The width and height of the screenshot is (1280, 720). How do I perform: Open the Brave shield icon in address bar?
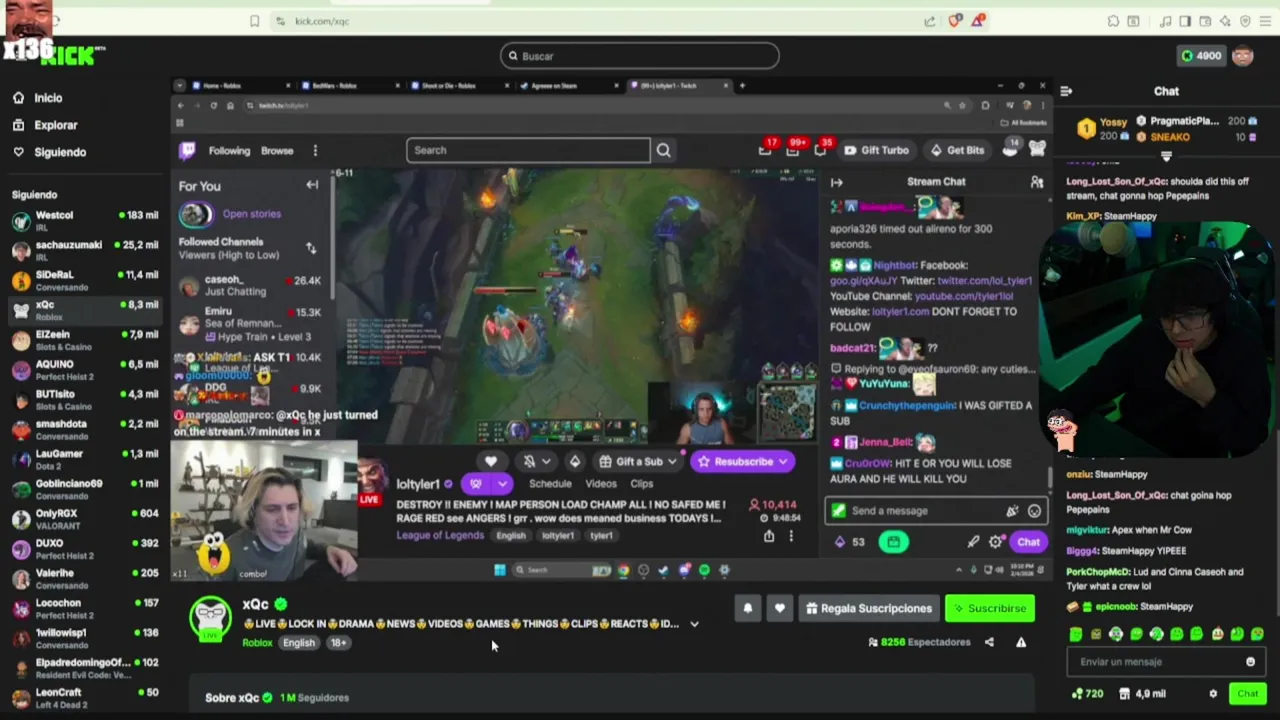point(955,20)
